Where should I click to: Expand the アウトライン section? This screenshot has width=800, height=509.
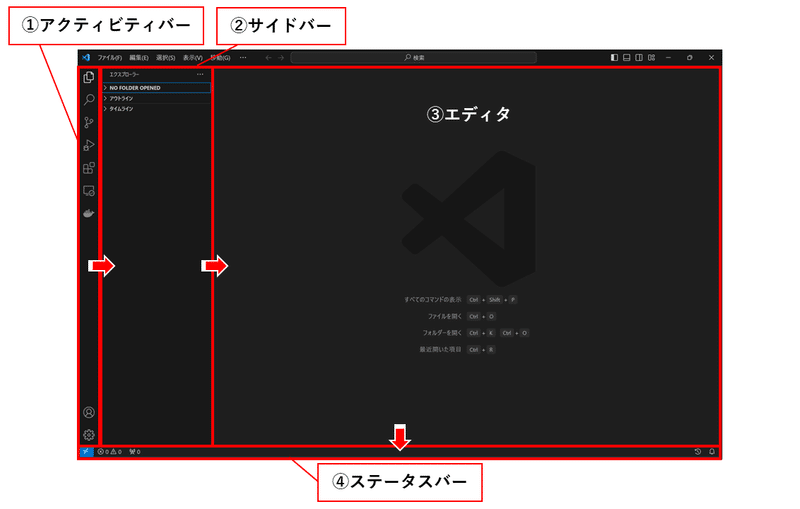click(157, 98)
